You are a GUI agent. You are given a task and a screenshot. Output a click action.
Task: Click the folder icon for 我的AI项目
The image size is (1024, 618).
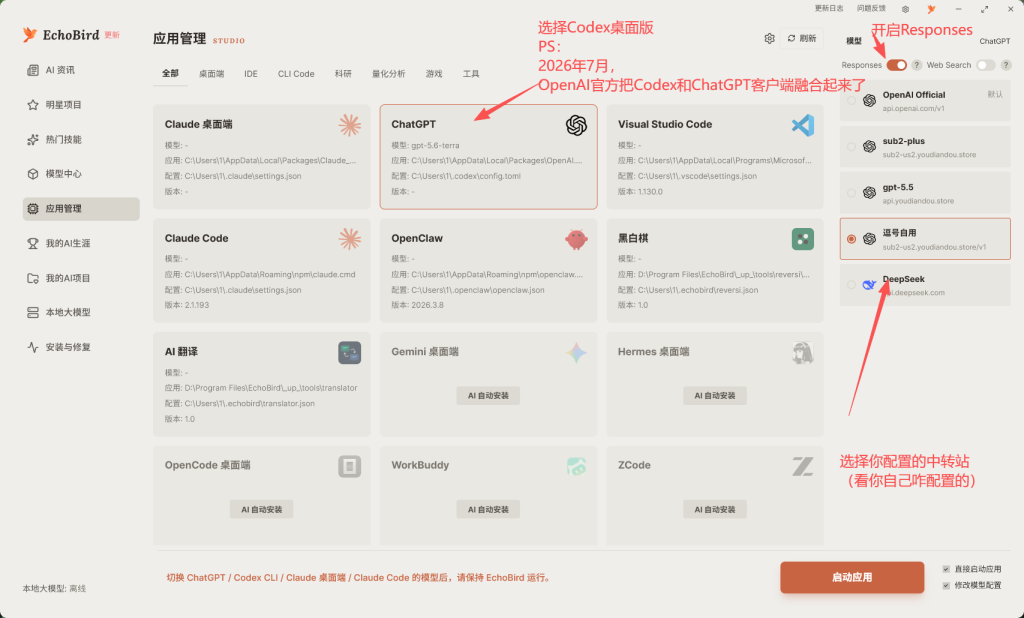33,278
